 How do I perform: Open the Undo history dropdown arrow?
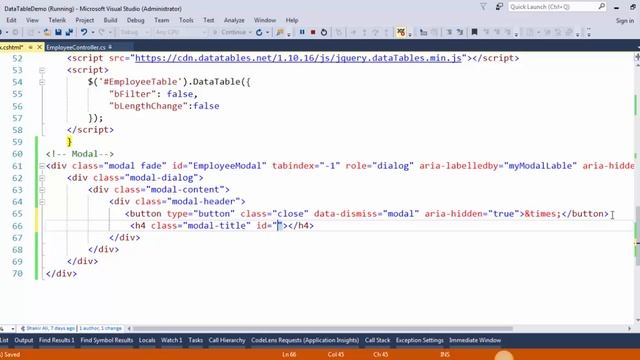coord(92,32)
